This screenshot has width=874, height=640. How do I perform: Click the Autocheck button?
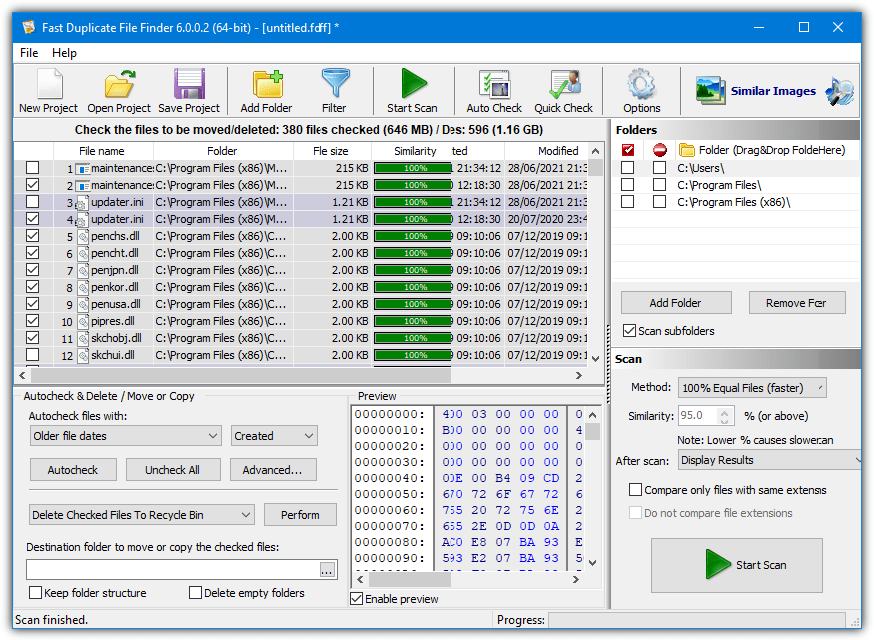coord(73,470)
